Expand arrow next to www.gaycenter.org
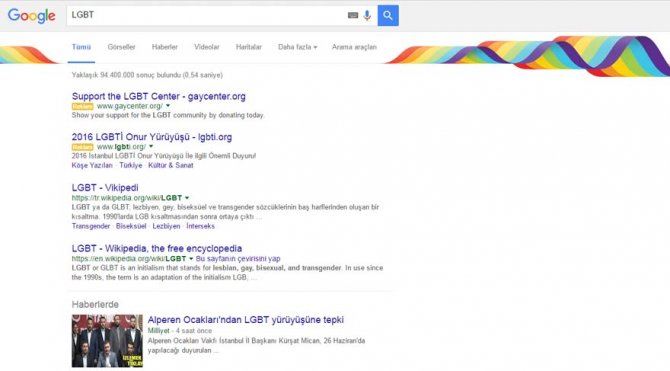This screenshot has height=371, width=670. tap(168, 106)
